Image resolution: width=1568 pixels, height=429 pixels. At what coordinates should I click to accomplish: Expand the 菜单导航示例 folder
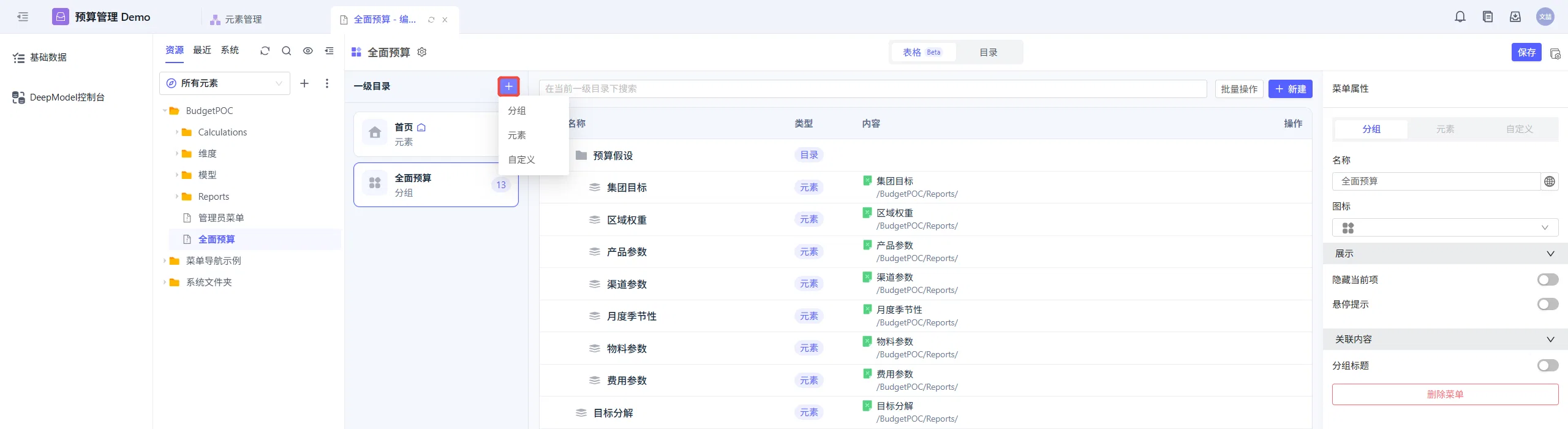click(165, 261)
